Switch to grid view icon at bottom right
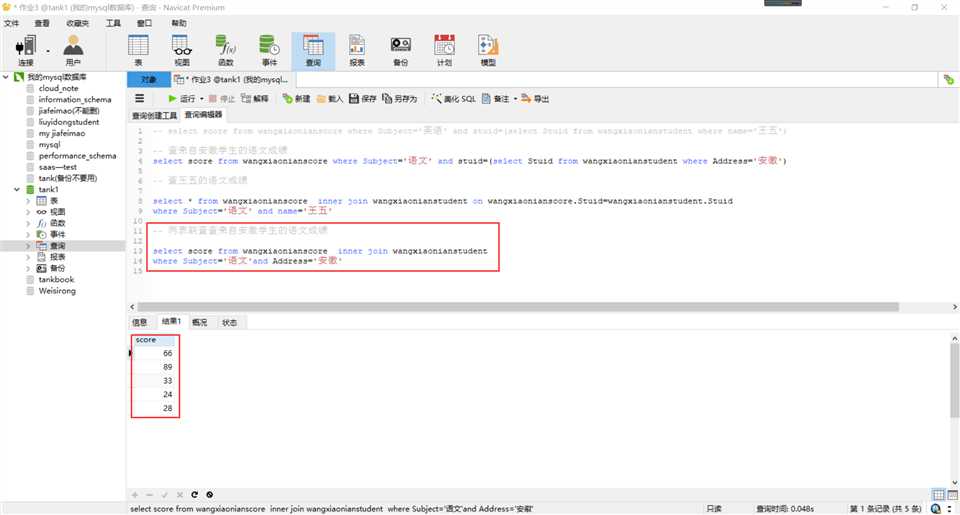 [x=938, y=494]
